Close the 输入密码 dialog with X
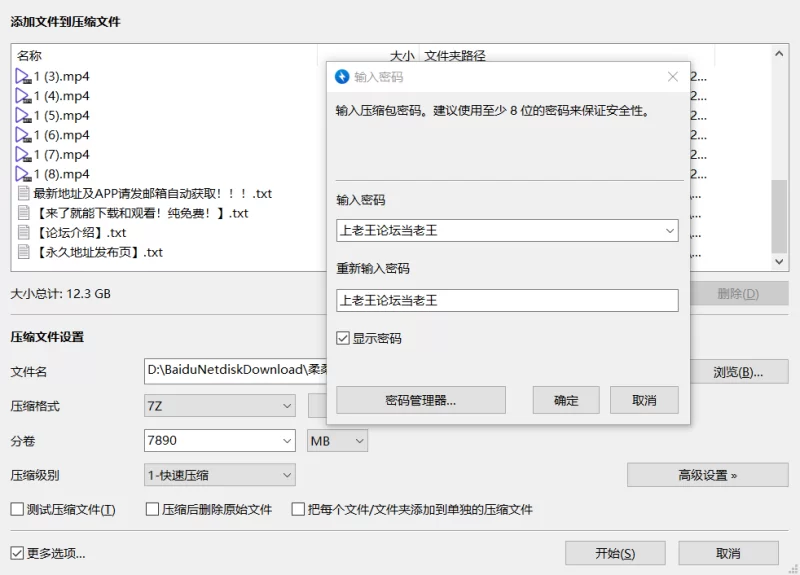This screenshot has height=575, width=800. pyautogui.click(x=672, y=77)
